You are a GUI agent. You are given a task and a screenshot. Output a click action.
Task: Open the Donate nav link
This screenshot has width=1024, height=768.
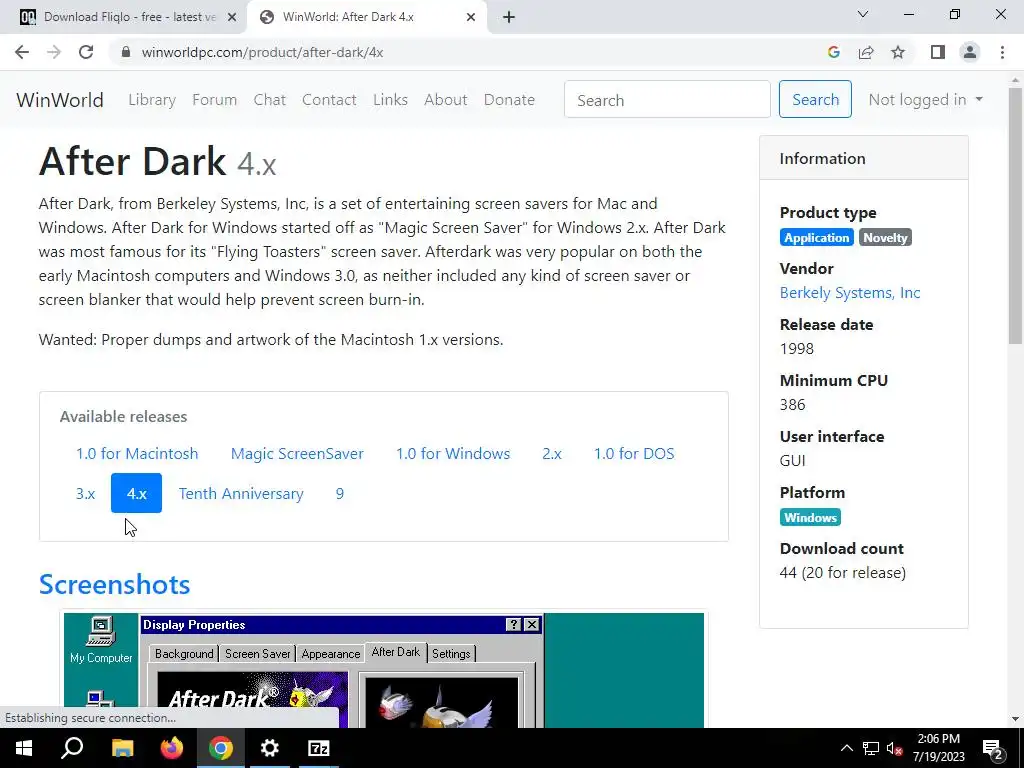[509, 100]
